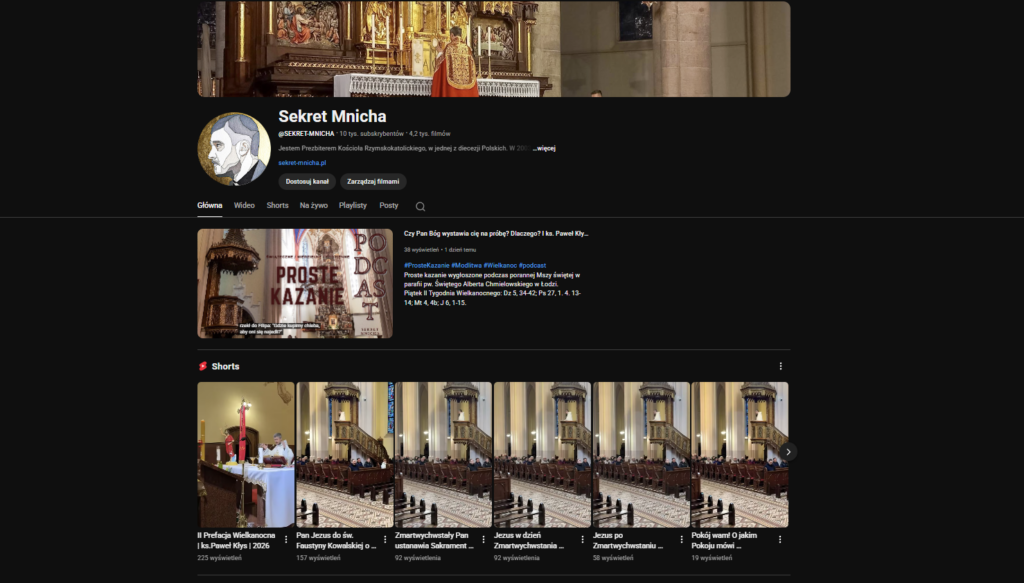This screenshot has height=583, width=1024.
Task: Select the Posty tab
Action: [x=389, y=205]
